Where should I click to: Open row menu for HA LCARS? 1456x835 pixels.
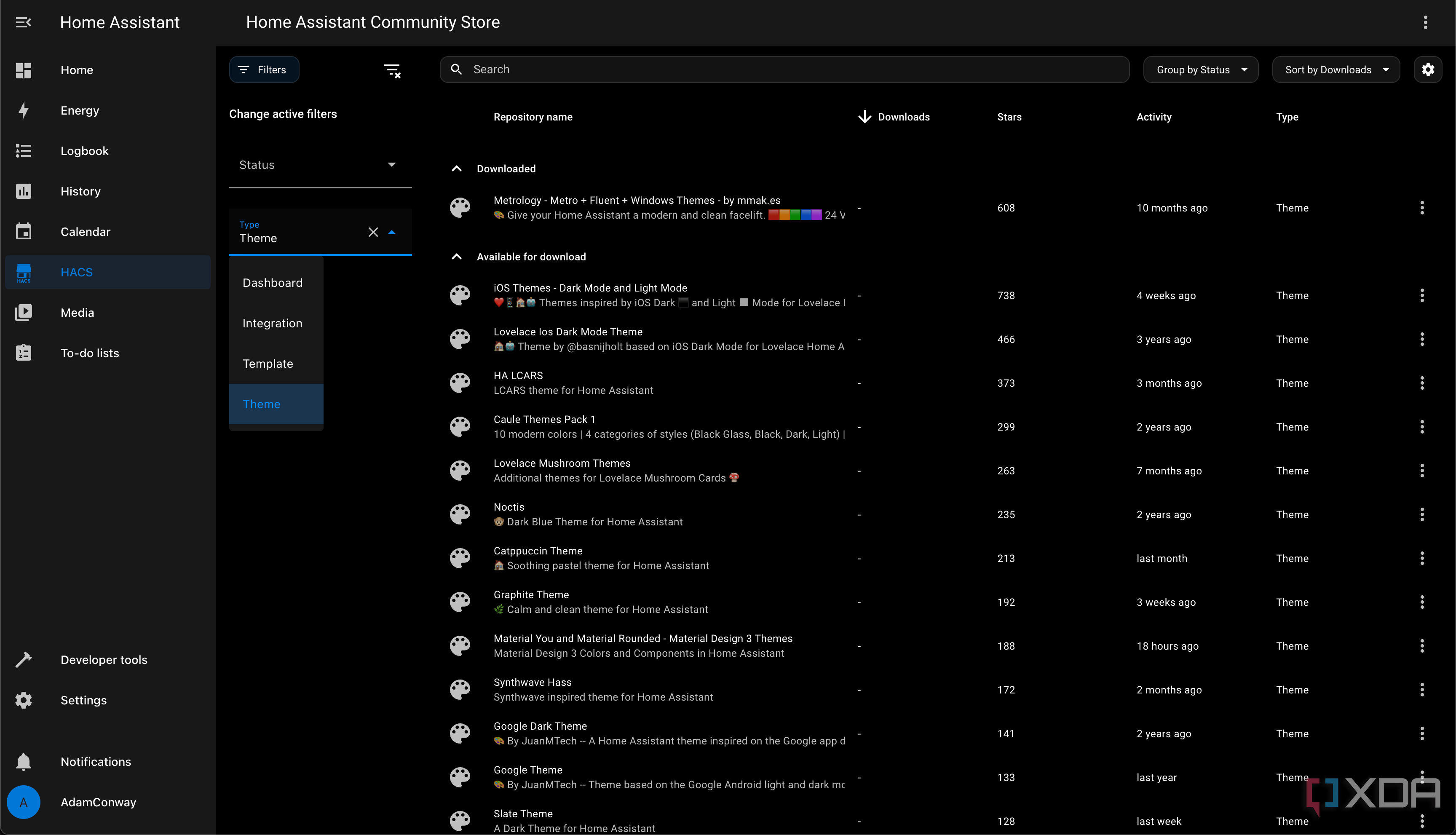click(1422, 383)
